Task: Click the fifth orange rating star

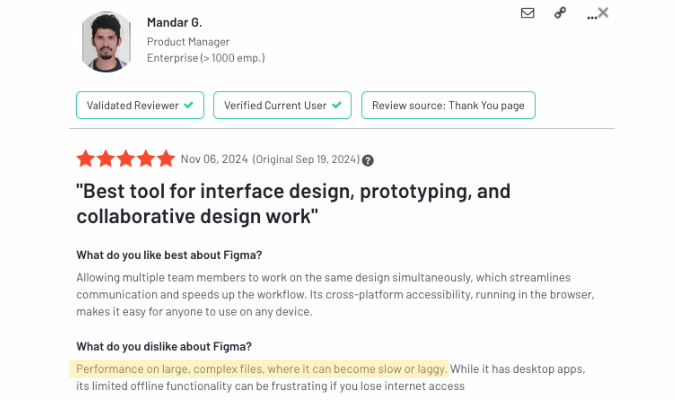Action: pos(166,159)
